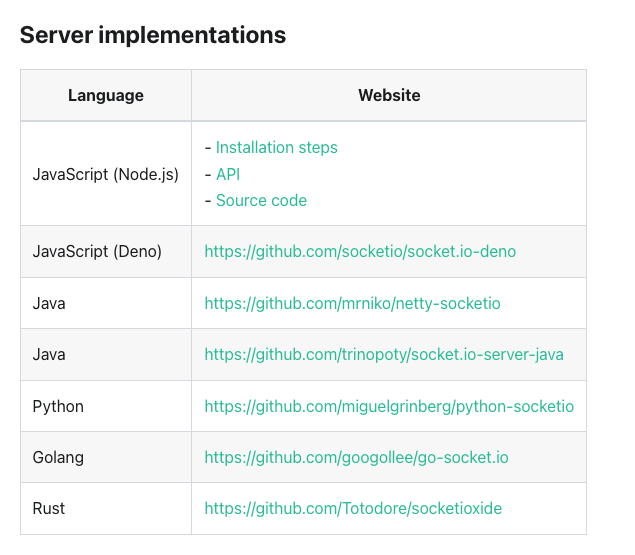Select the Java cell beside netty-socketio
This screenshot has height=555, width=635.
click(106, 303)
